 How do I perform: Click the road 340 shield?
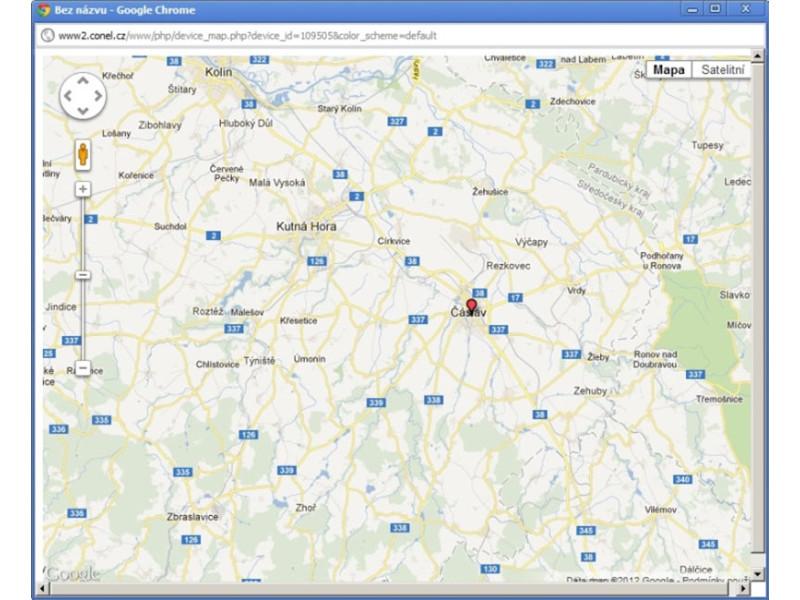pyautogui.click(x=682, y=479)
